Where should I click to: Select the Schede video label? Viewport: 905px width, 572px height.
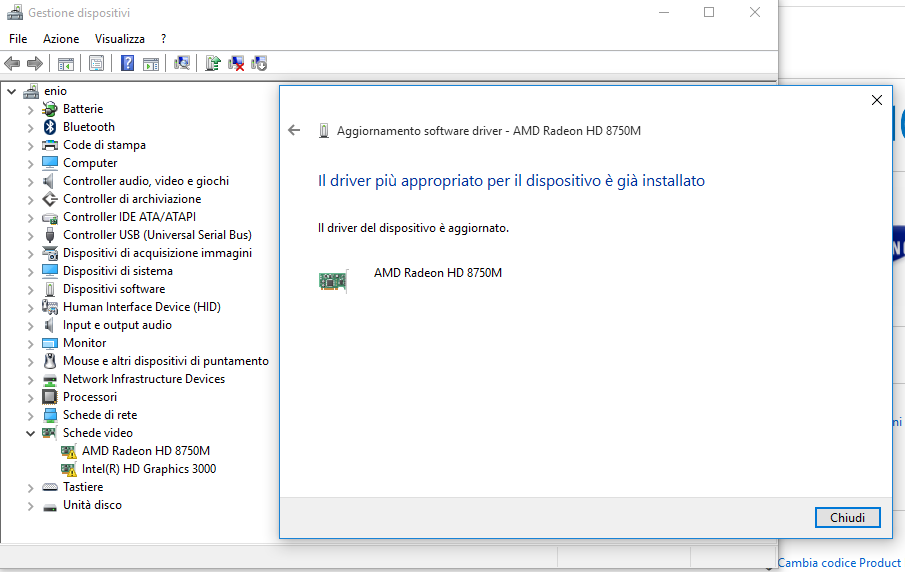pyautogui.click(x=98, y=433)
